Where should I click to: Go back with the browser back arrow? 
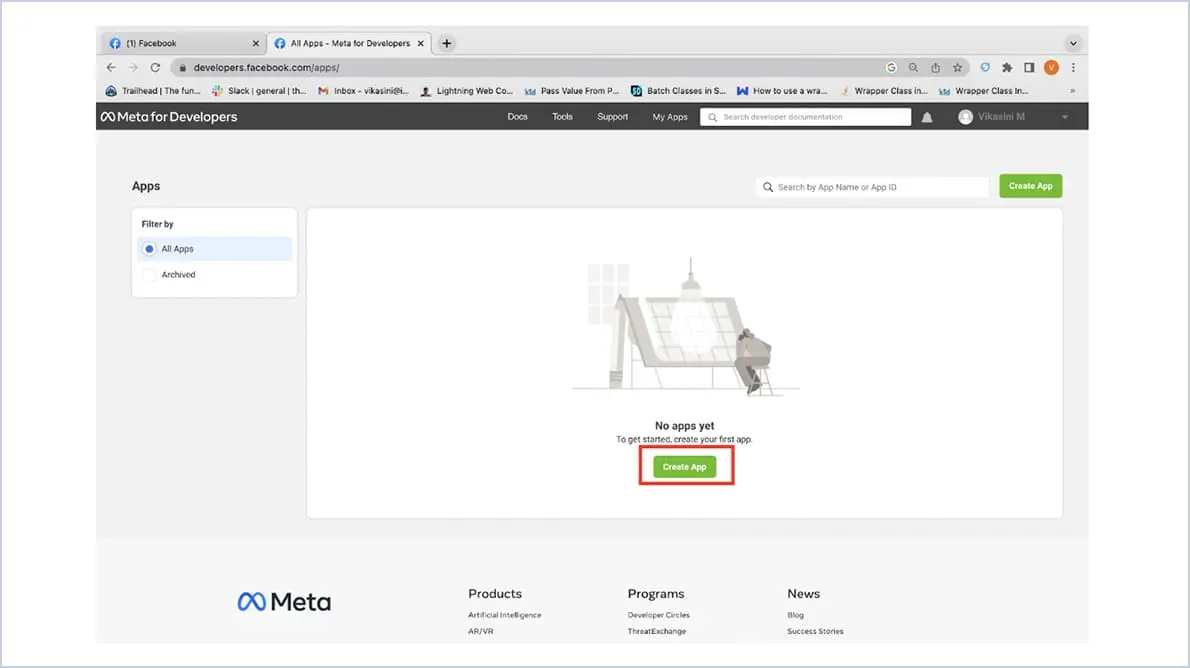pos(112,68)
